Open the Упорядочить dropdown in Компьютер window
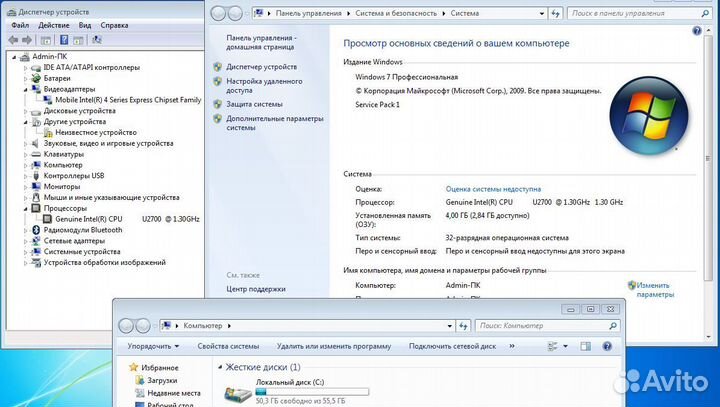 pyautogui.click(x=153, y=346)
